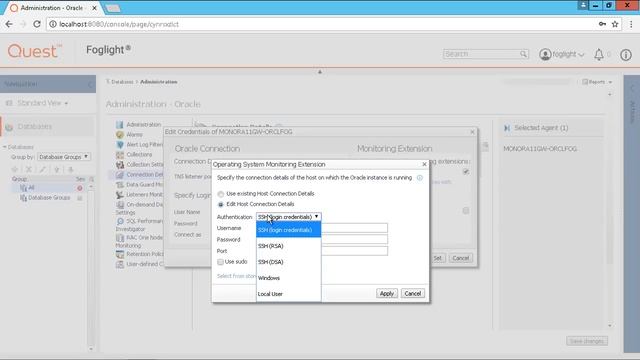Click the Save changes button
The image size is (640, 360).
[x=587, y=341]
